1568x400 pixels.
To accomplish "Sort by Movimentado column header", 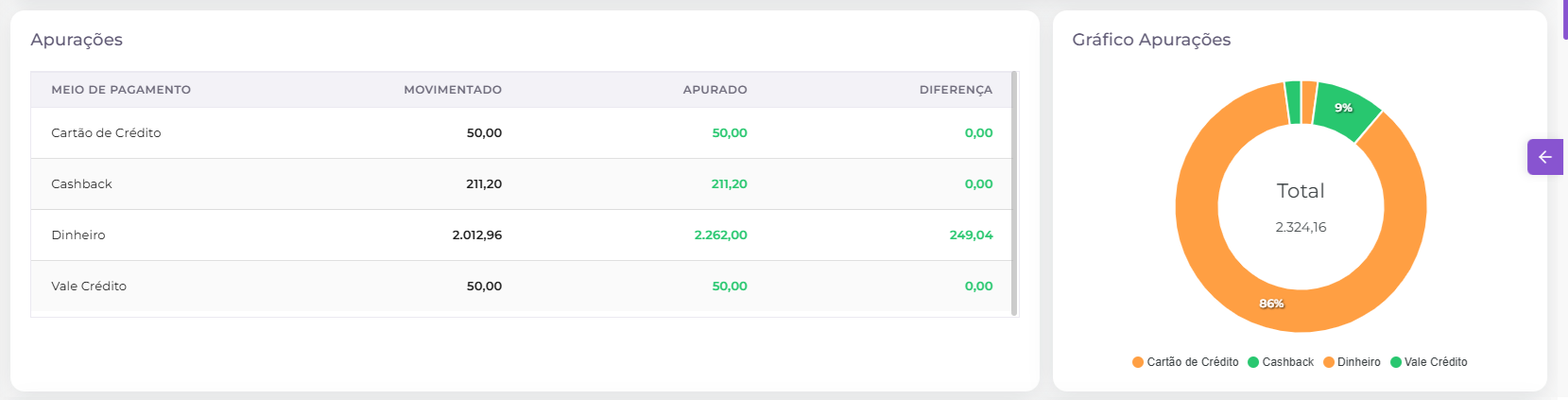I will 453,90.
